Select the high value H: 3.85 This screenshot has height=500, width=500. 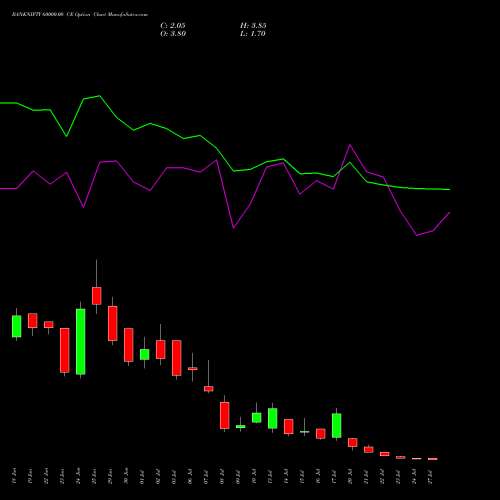(253, 26)
